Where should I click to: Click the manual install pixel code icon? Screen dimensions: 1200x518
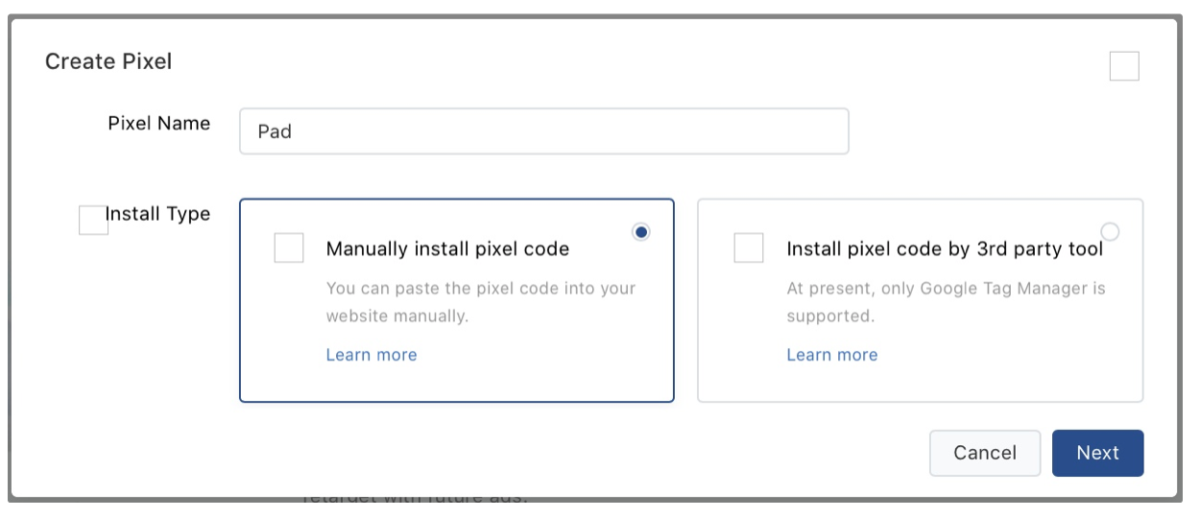click(x=289, y=248)
